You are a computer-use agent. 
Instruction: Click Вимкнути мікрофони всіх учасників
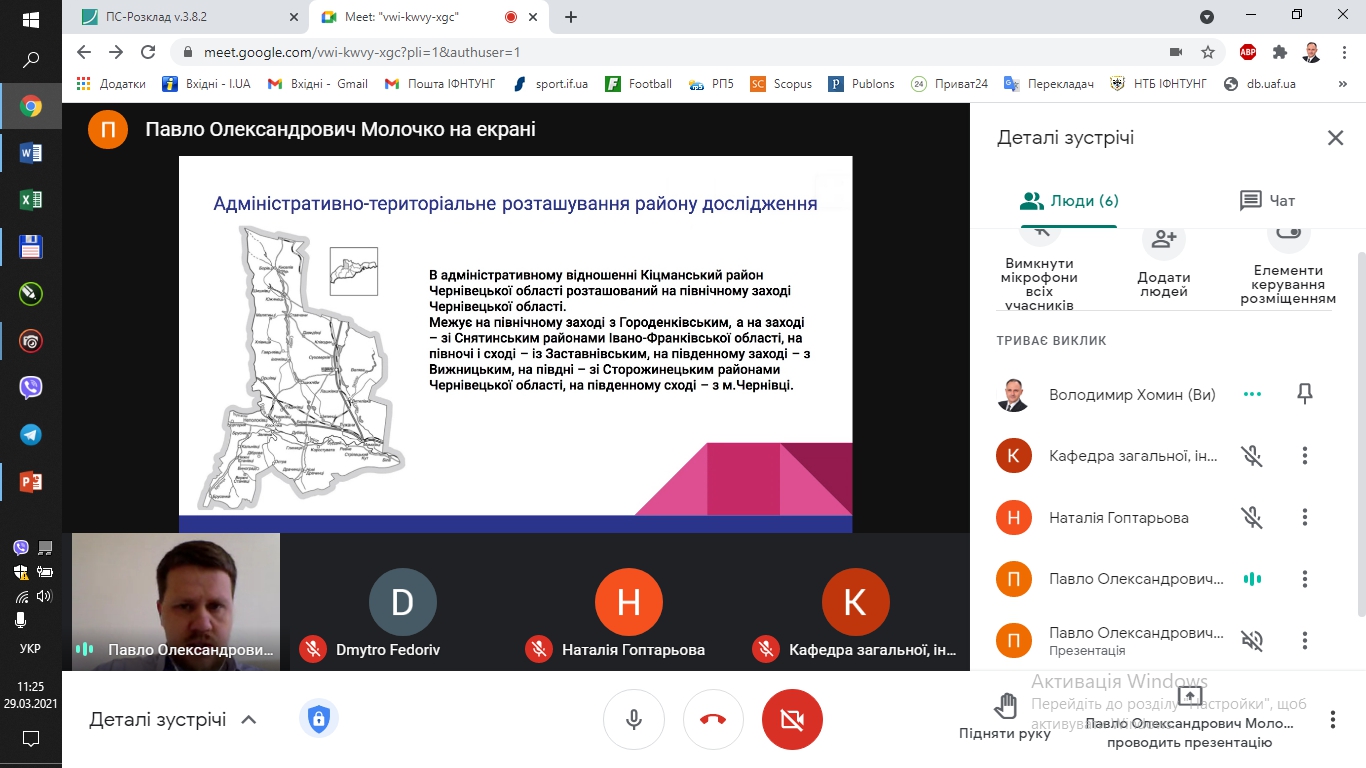coord(1039,270)
